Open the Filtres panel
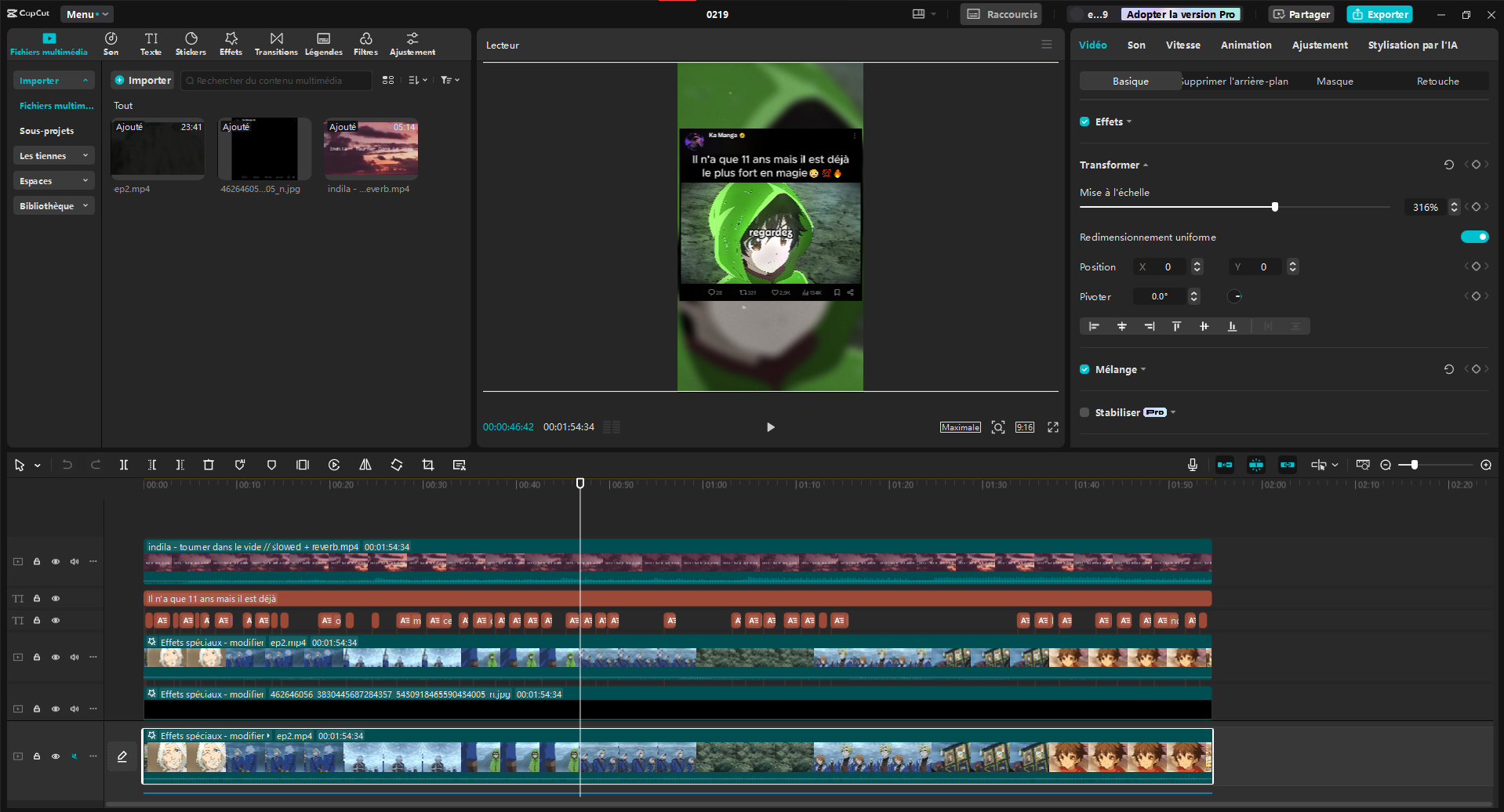This screenshot has width=1504, height=812. click(365, 44)
